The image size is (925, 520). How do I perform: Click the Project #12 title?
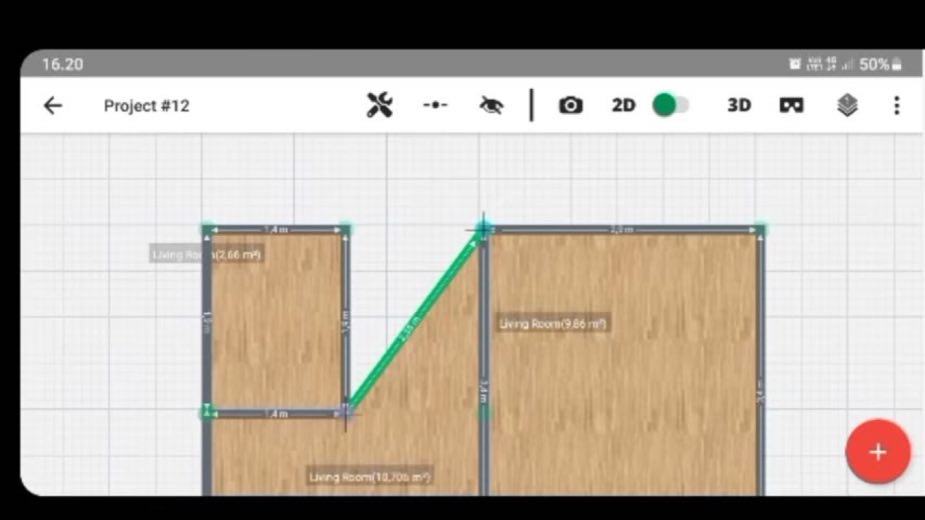146,106
